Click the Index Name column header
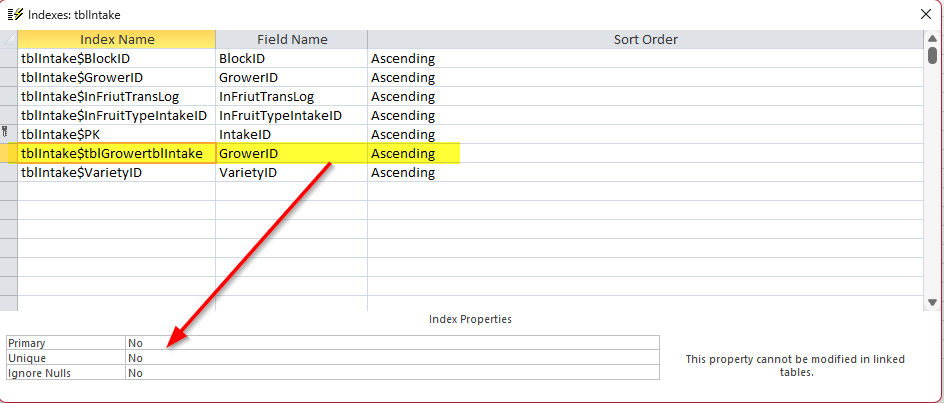 pos(117,40)
